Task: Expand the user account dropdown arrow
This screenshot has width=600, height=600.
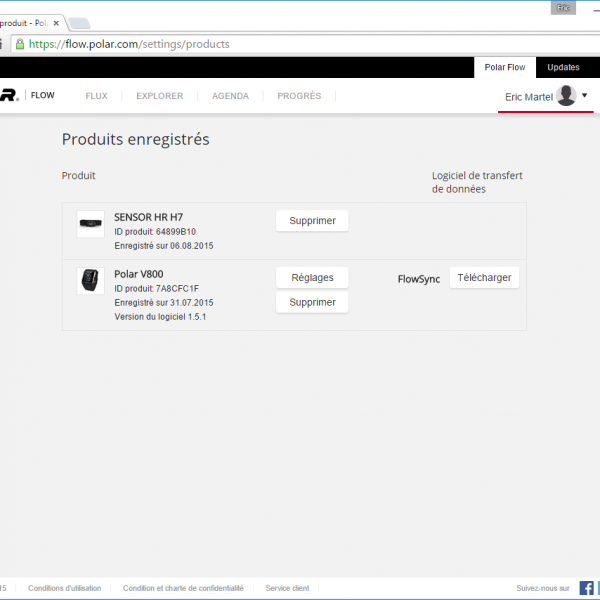Action: tap(585, 96)
